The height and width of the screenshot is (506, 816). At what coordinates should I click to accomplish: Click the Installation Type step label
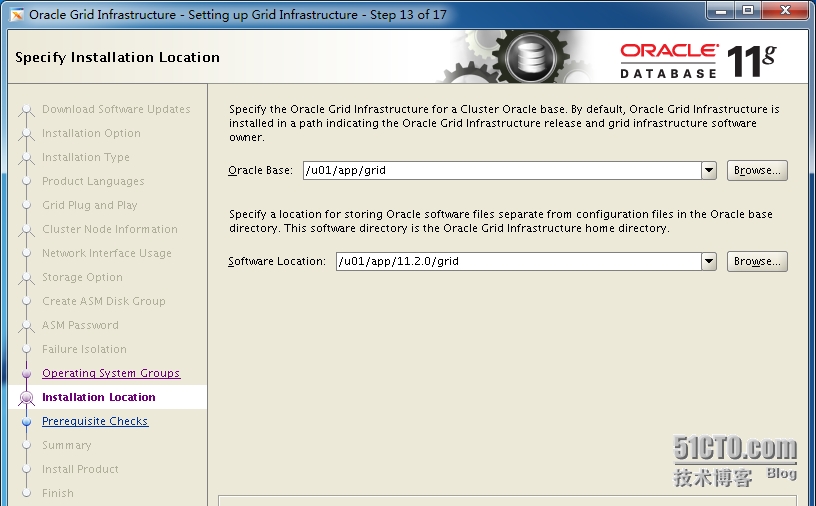click(x=86, y=157)
